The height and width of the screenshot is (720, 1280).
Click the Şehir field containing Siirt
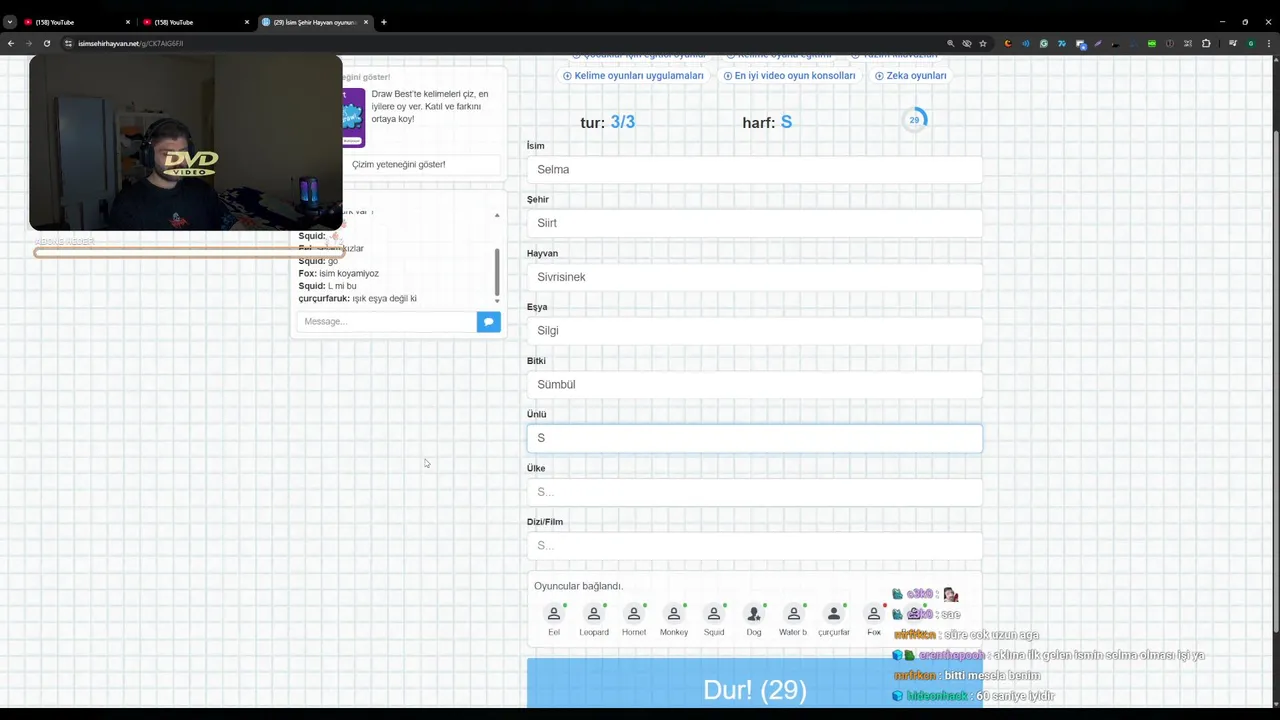coord(754,223)
